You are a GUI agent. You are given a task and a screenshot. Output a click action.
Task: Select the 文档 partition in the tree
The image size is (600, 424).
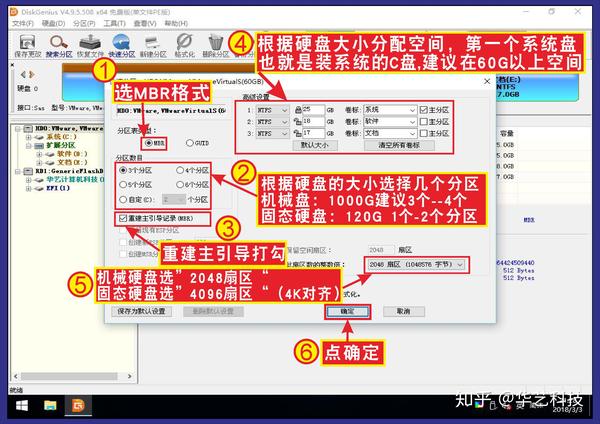[72, 162]
